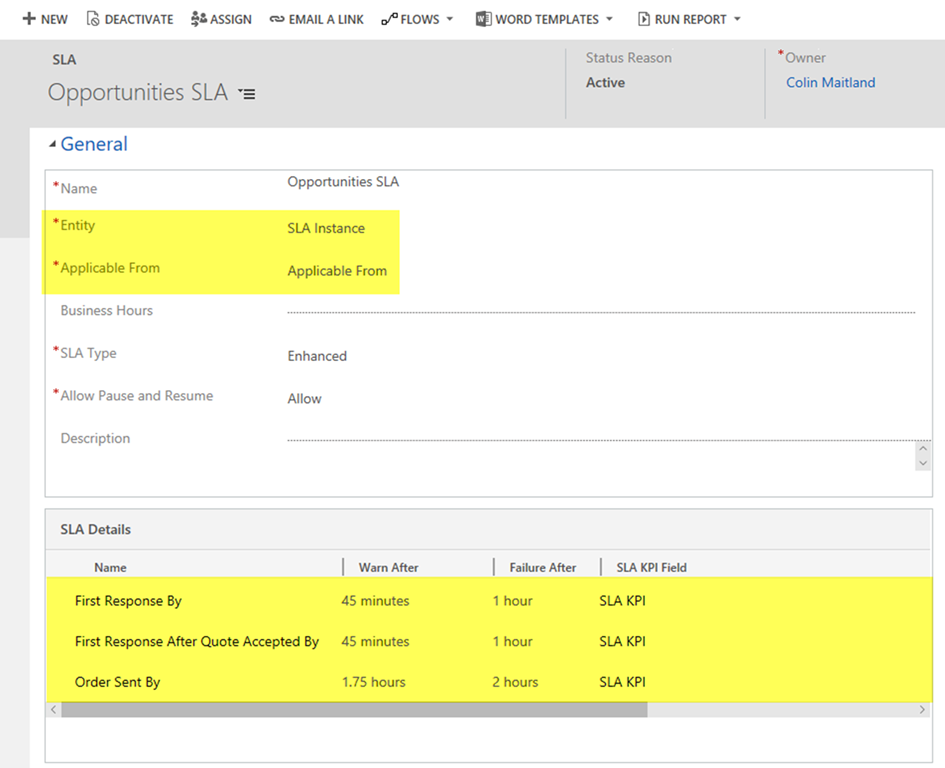Open owner Colin Maitland link

pyautogui.click(x=830, y=83)
